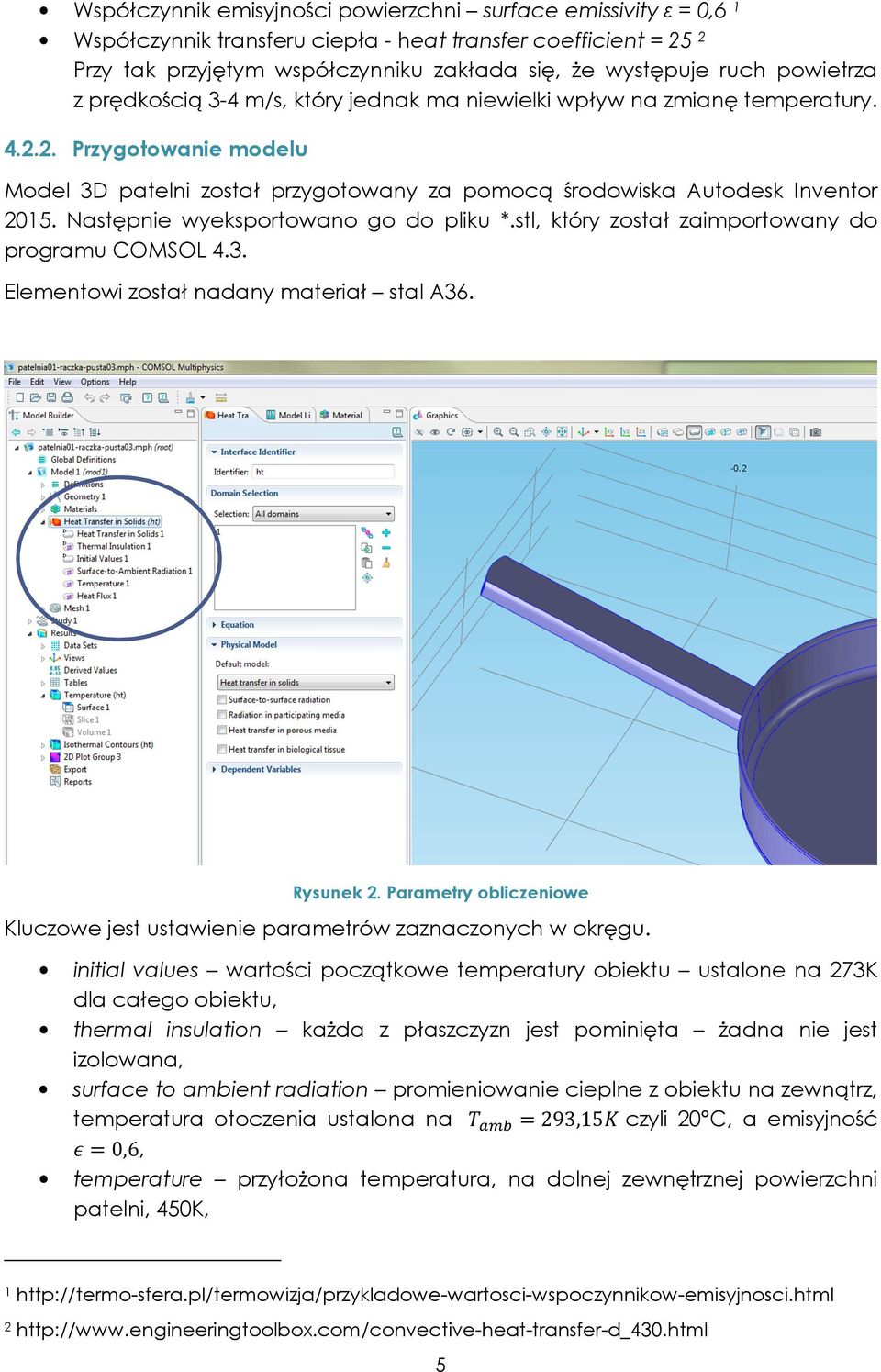Click the Redo arrow icon
Image resolution: width=881 pixels, height=1372 pixels.
(105, 397)
